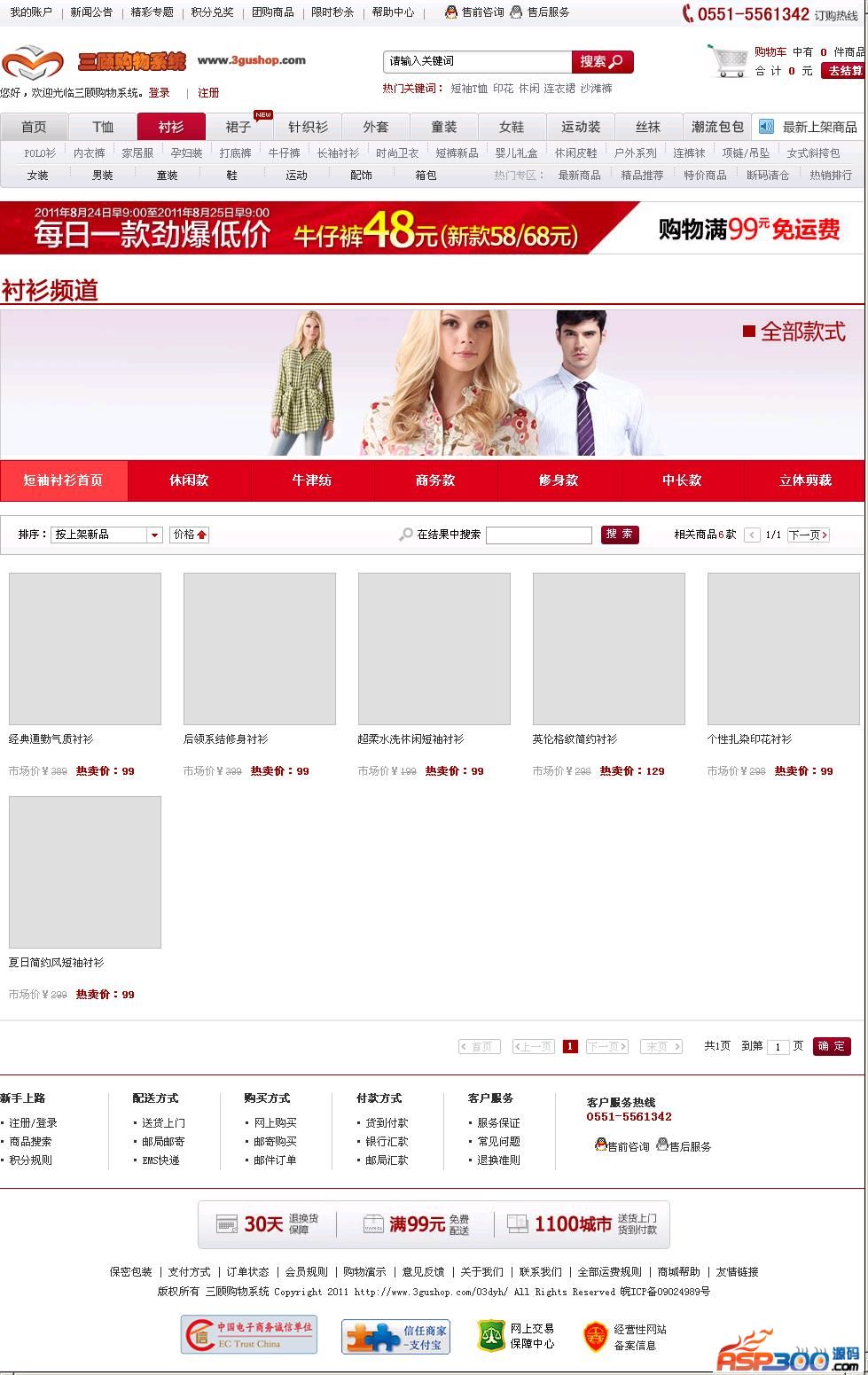Open the T恤 navigation tab
868x1375 pixels.
103,127
